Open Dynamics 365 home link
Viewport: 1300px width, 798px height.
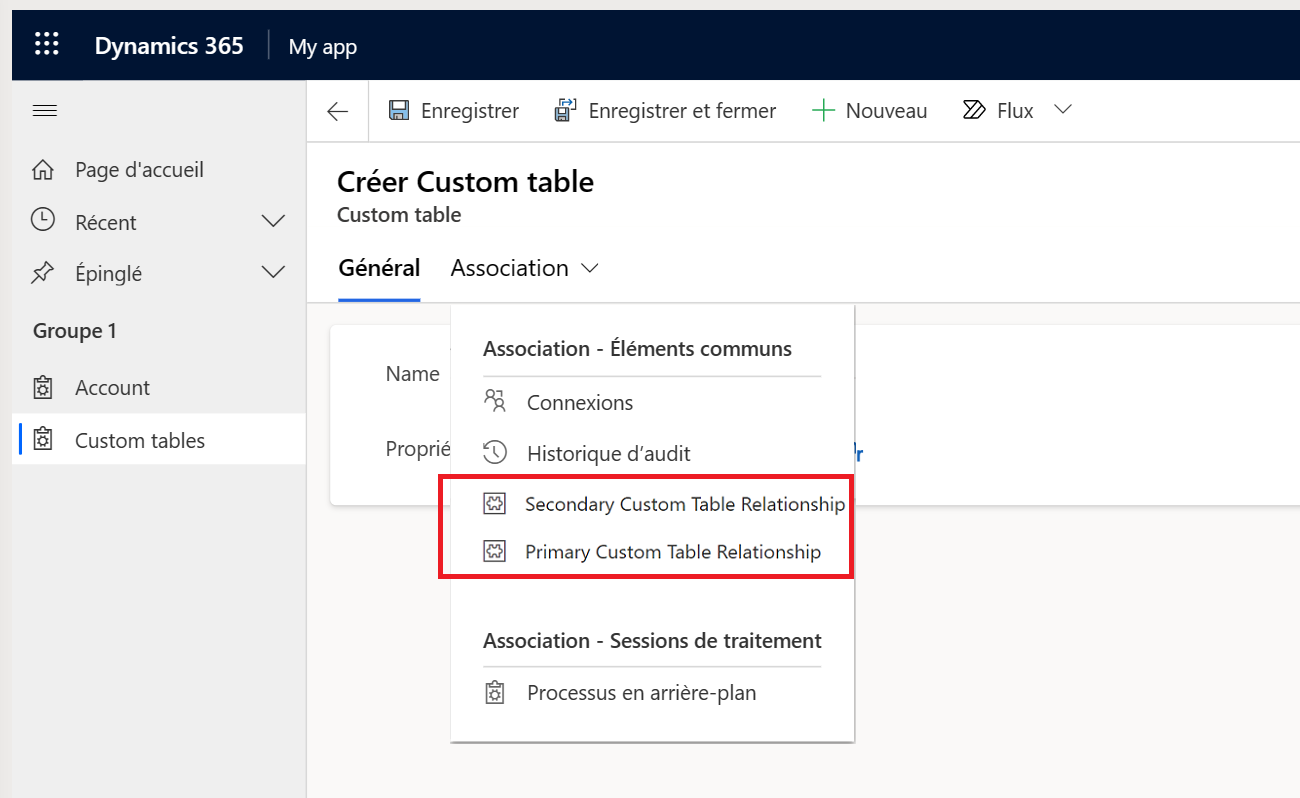point(169,46)
